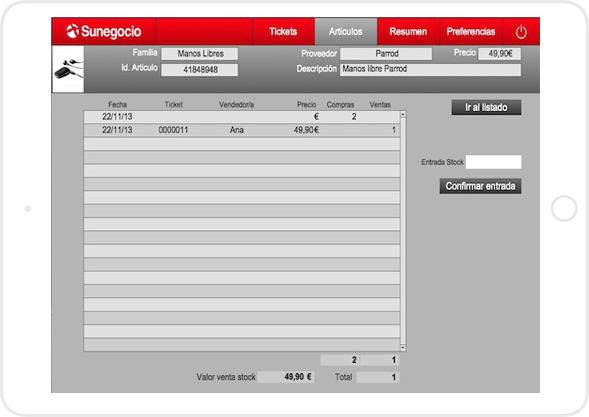
Task: Click the Precio field 49,90€ in header
Action: coord(500,54)
